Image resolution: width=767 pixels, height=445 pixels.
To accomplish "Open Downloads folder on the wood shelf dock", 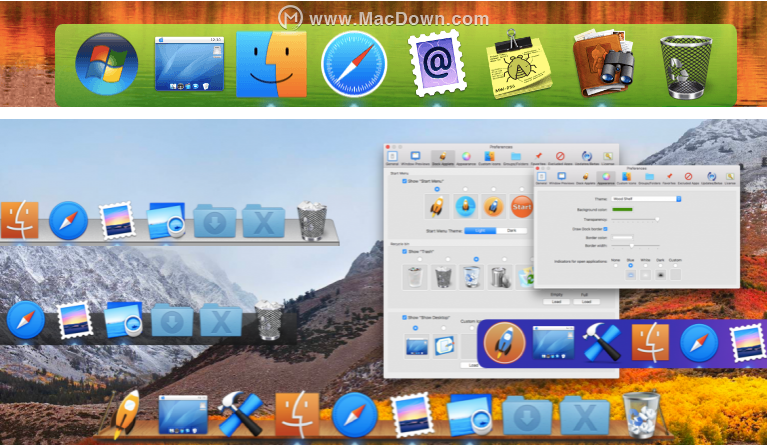I will click(x=526, y=416).
